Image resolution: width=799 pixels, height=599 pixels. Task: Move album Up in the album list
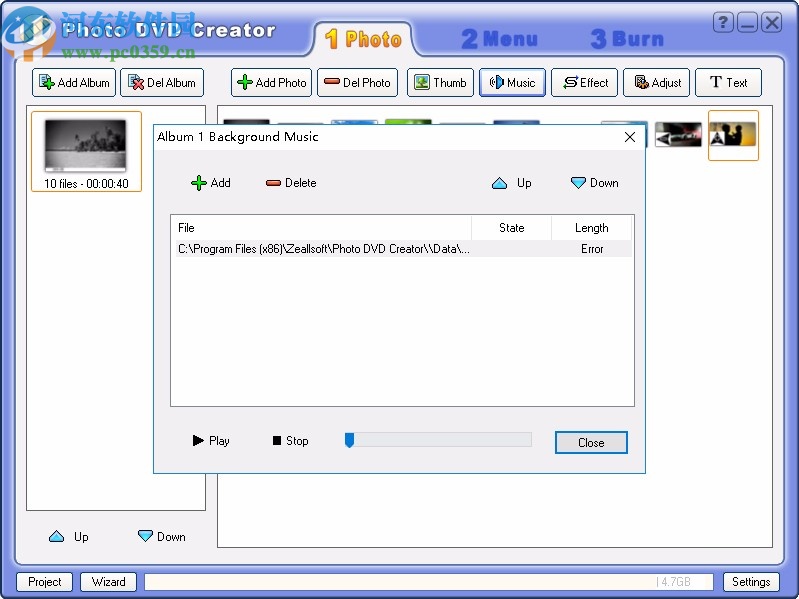pyautogui.click(x=69, y=537)
